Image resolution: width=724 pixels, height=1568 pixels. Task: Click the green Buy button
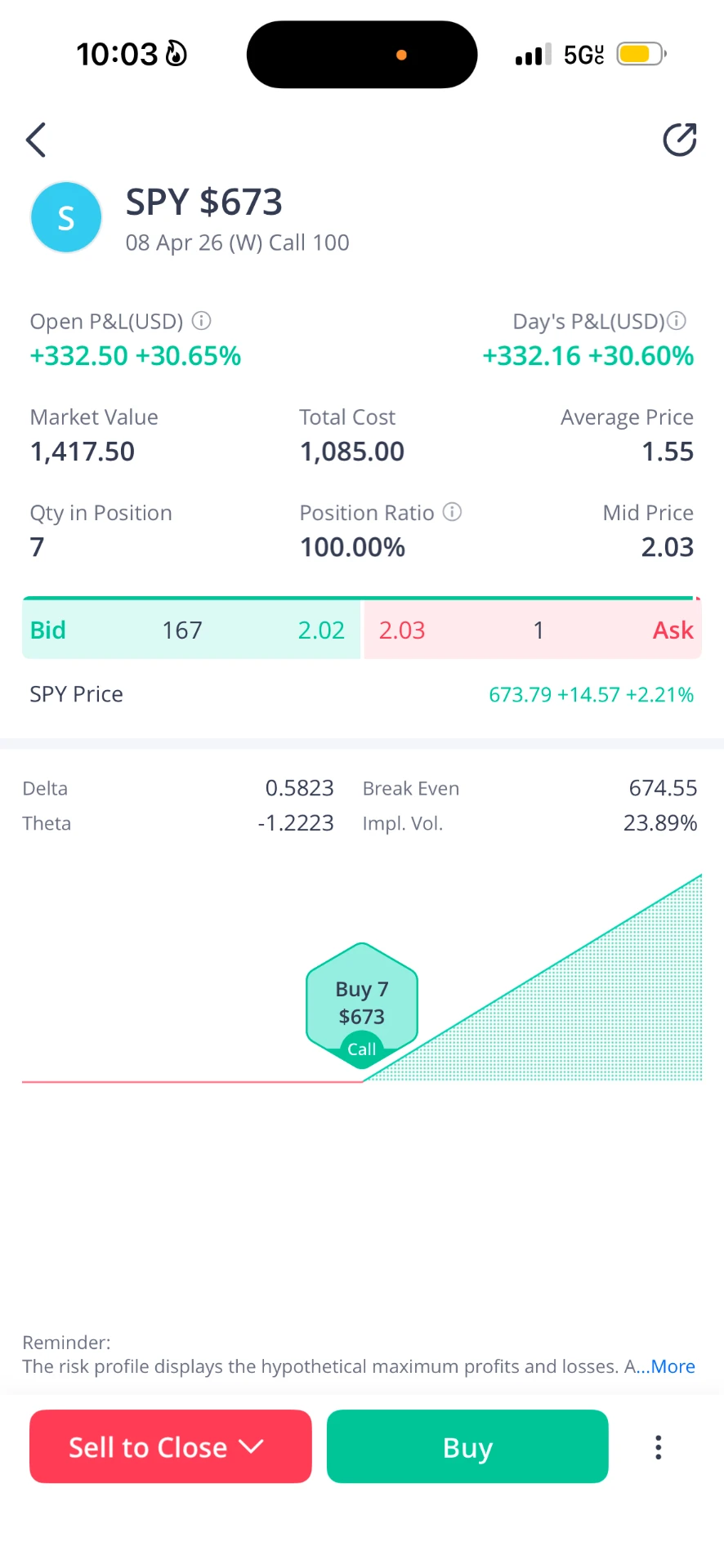(467, 1446)
